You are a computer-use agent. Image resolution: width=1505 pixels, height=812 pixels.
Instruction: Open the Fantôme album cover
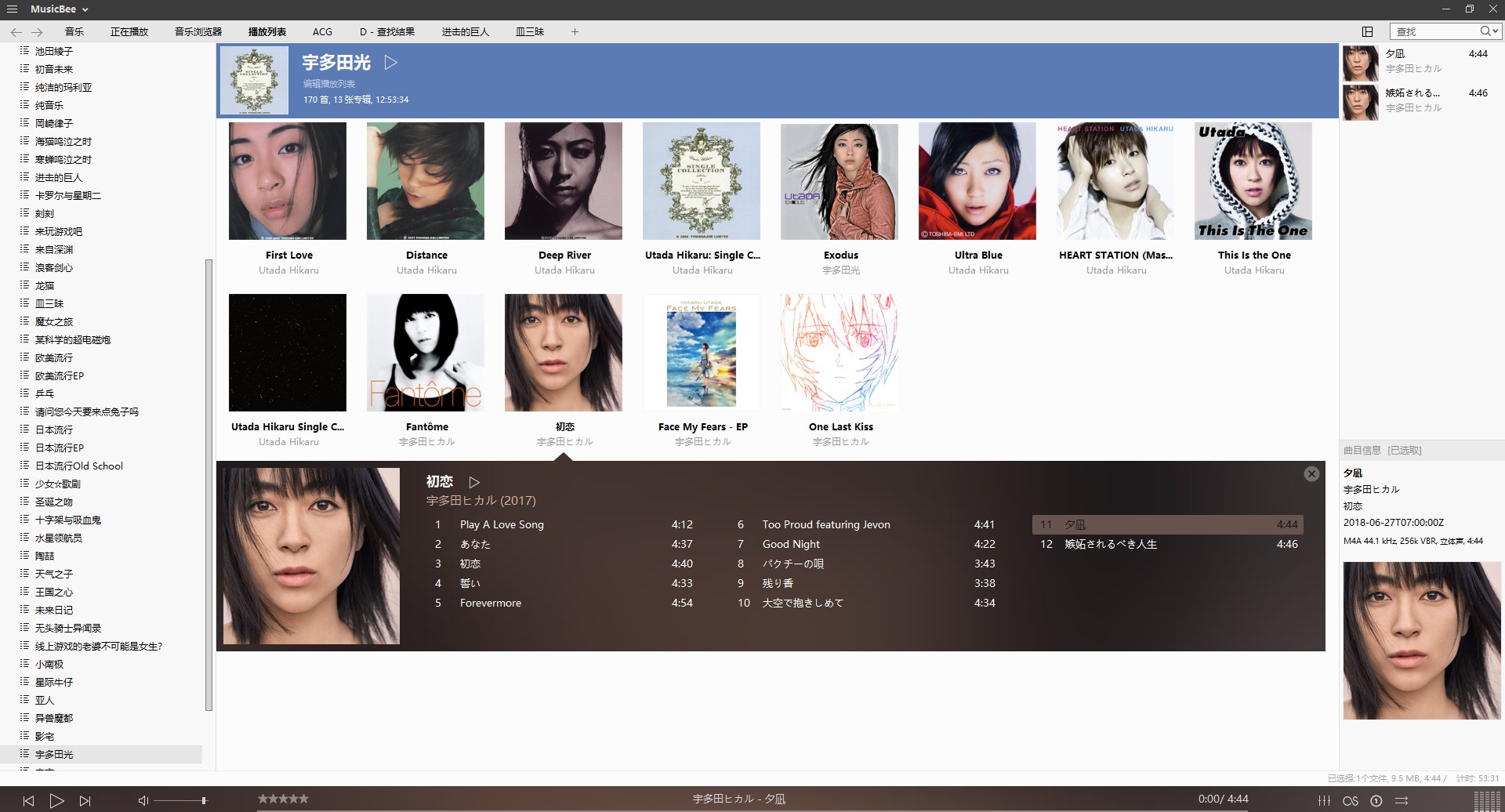pos(426,353)
